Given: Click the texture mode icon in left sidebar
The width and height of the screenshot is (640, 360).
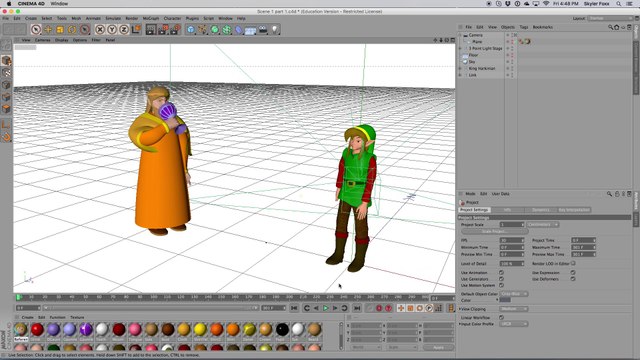Looking at the screenshot, I should pos(6,73).
